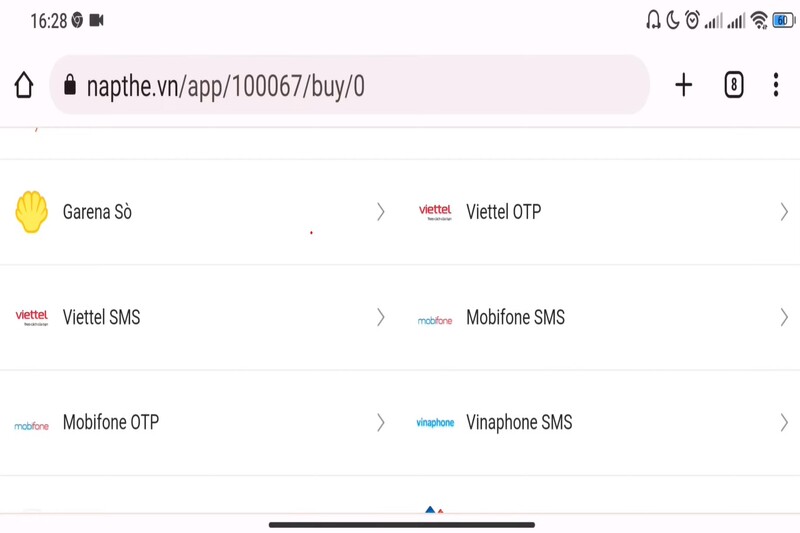Open the tab switcher showing 8 tabs

click(x=734, y=86)
